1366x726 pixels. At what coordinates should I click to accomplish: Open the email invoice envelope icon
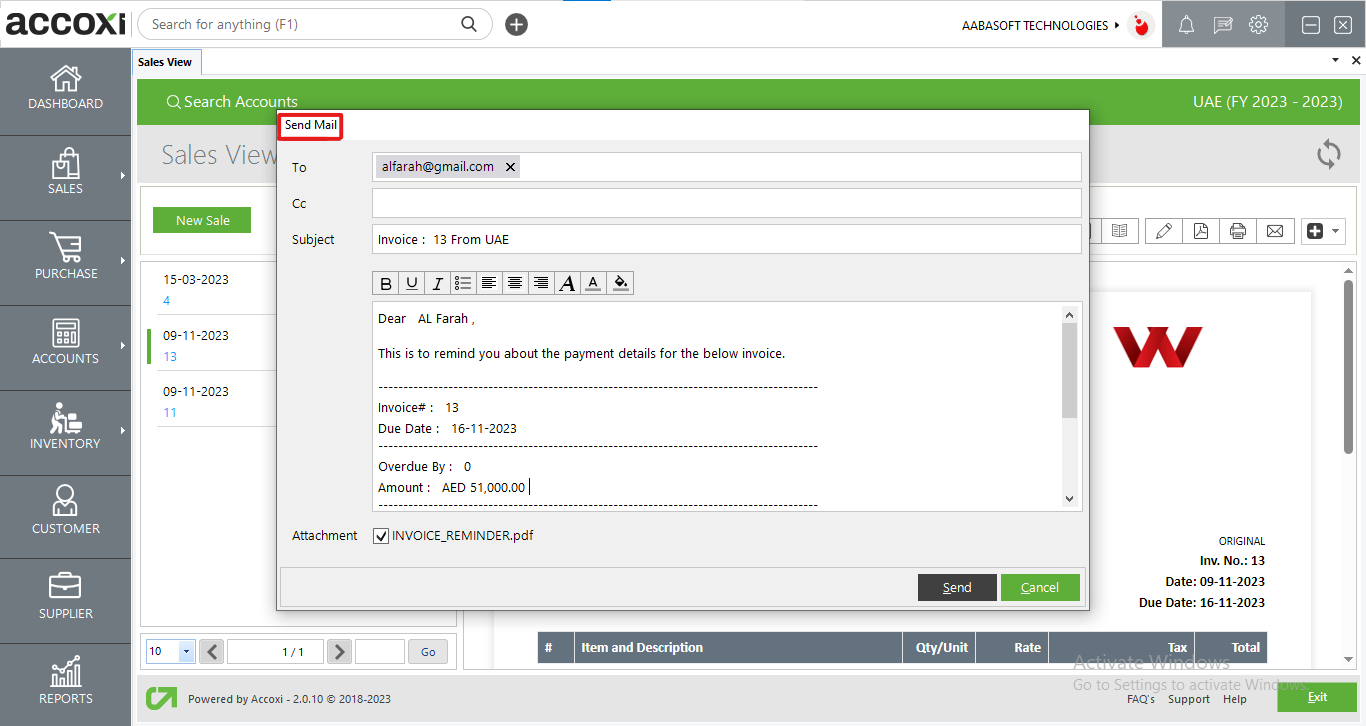(1275, 230)
